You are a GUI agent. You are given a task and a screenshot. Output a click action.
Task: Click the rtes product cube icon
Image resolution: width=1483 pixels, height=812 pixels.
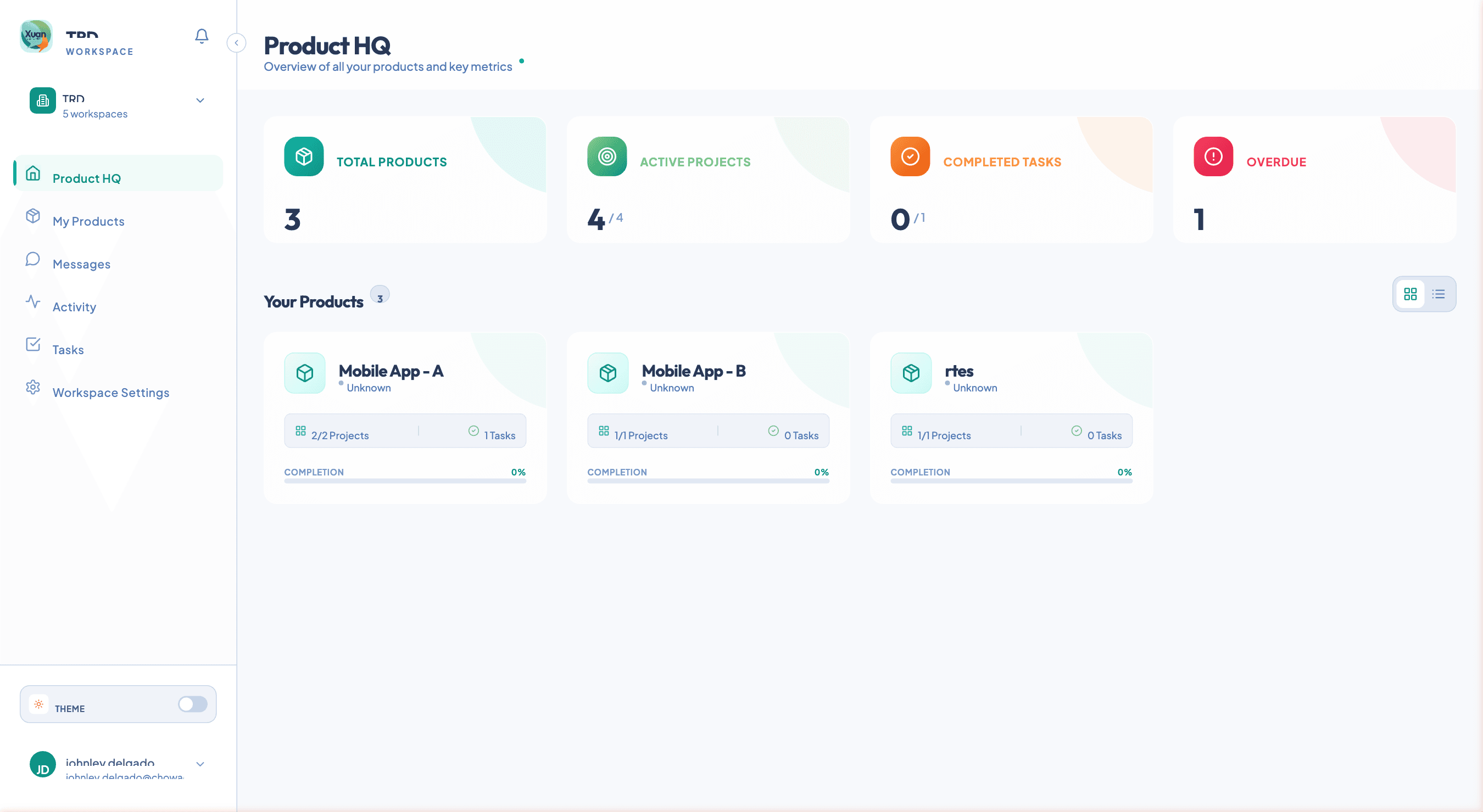[x=911, y=373]
